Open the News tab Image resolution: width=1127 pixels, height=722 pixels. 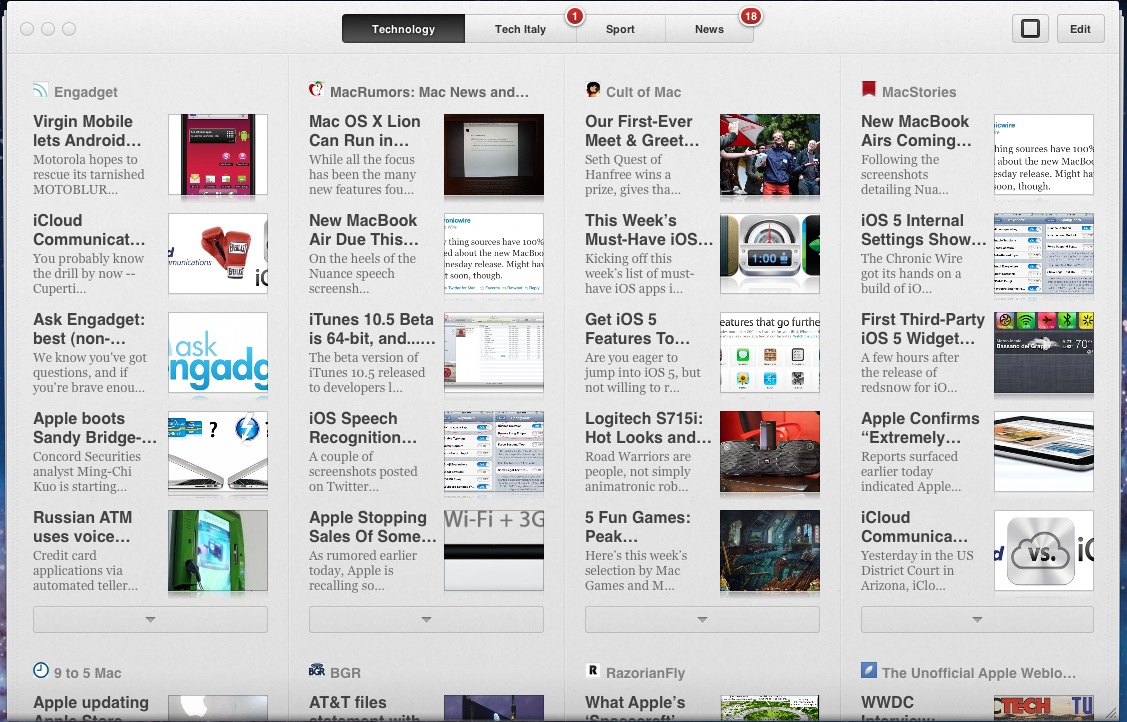pyautogui.click(x=709, y=29)
